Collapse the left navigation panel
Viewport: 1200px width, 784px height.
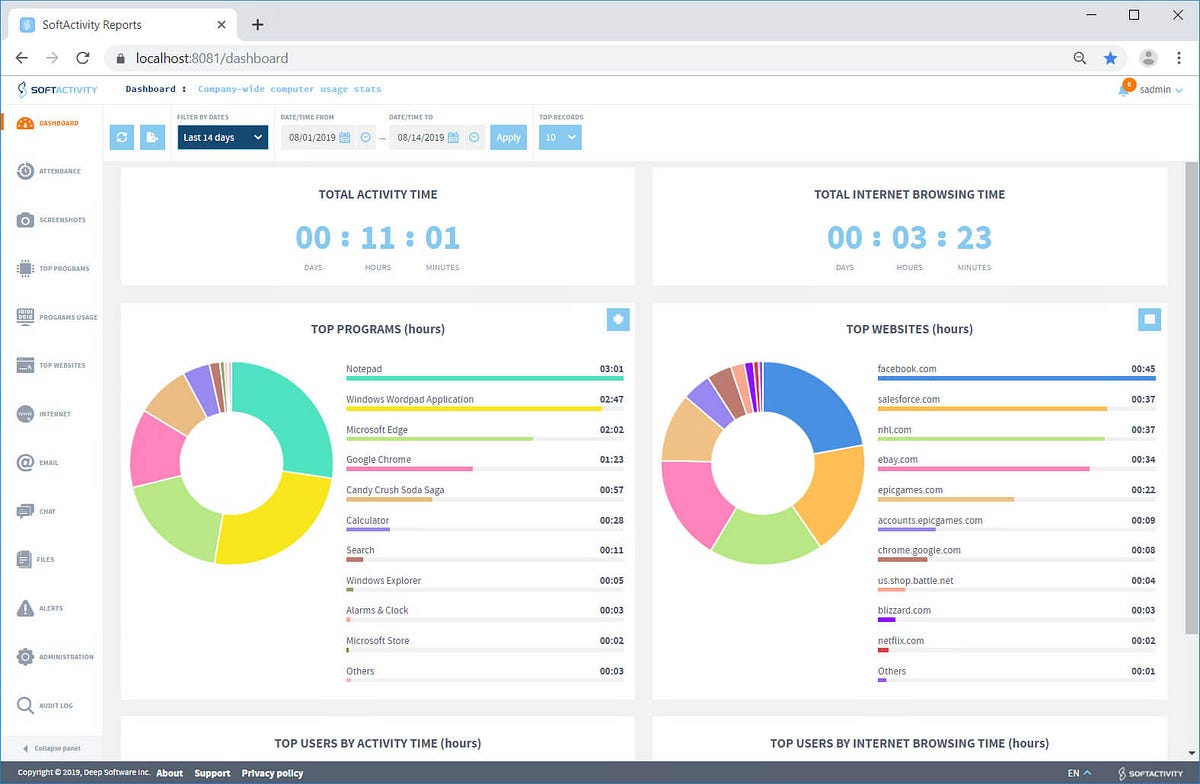(52, 748)
